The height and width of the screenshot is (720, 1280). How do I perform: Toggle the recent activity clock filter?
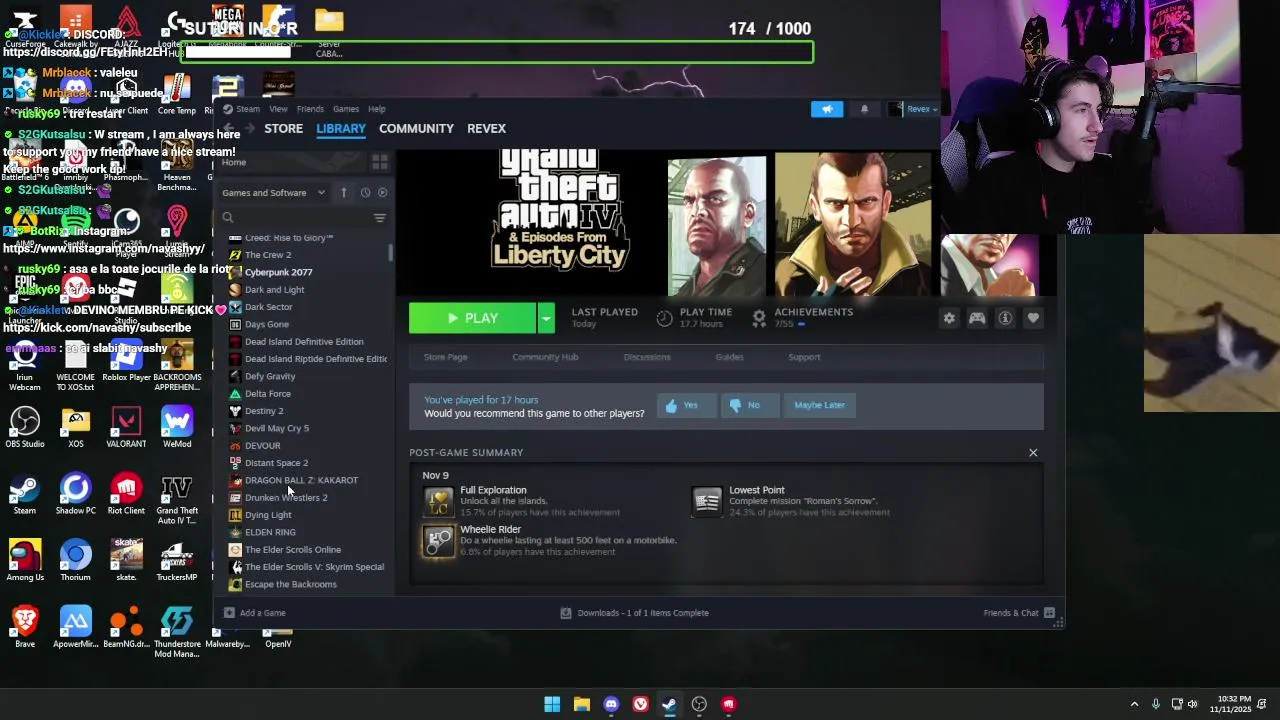click(365, 192)
